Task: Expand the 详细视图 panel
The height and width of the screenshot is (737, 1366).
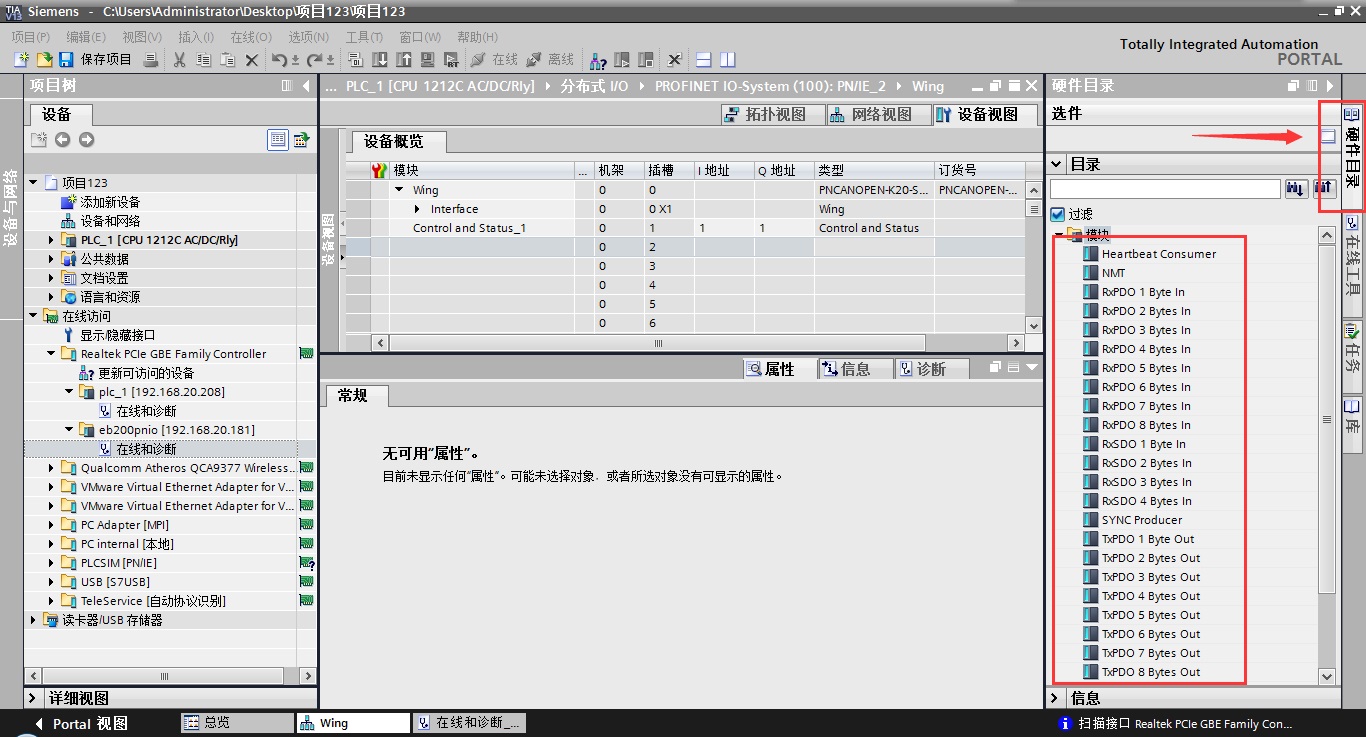Action: [33, 698]
